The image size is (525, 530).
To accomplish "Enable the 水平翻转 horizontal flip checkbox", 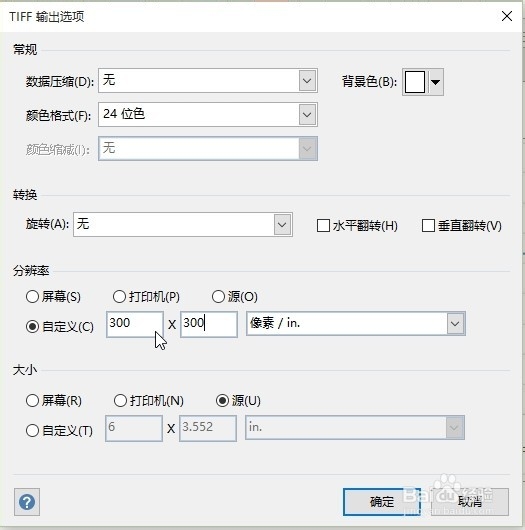I will 323,225.
